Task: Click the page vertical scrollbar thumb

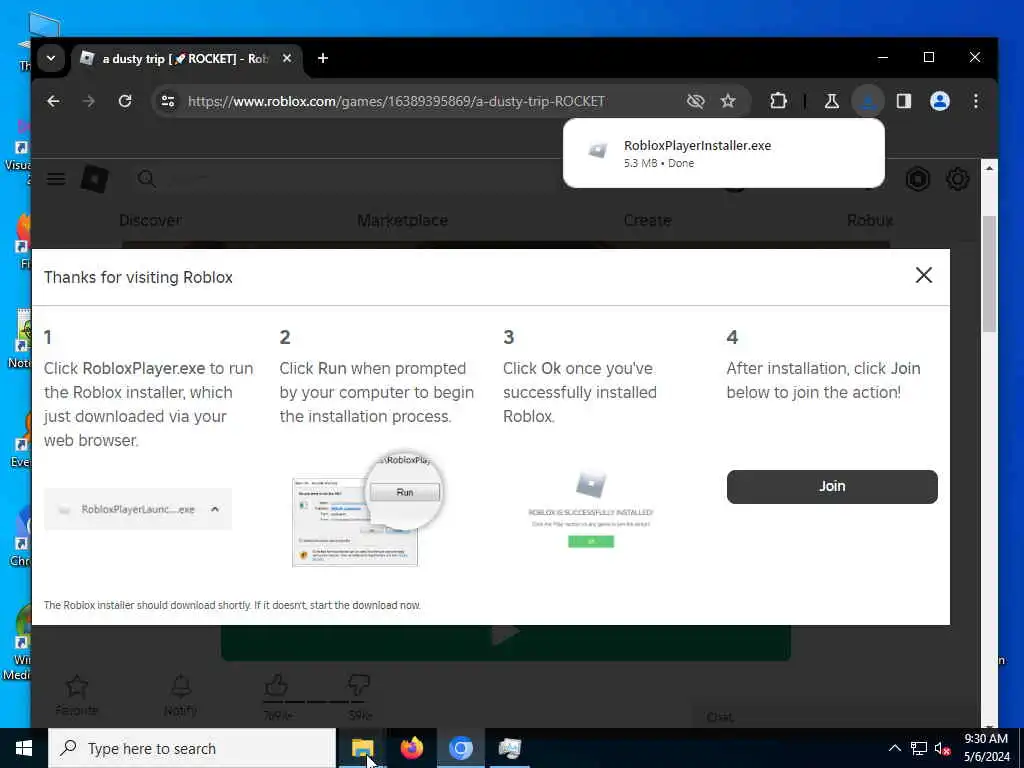Action: click(989, 273)
